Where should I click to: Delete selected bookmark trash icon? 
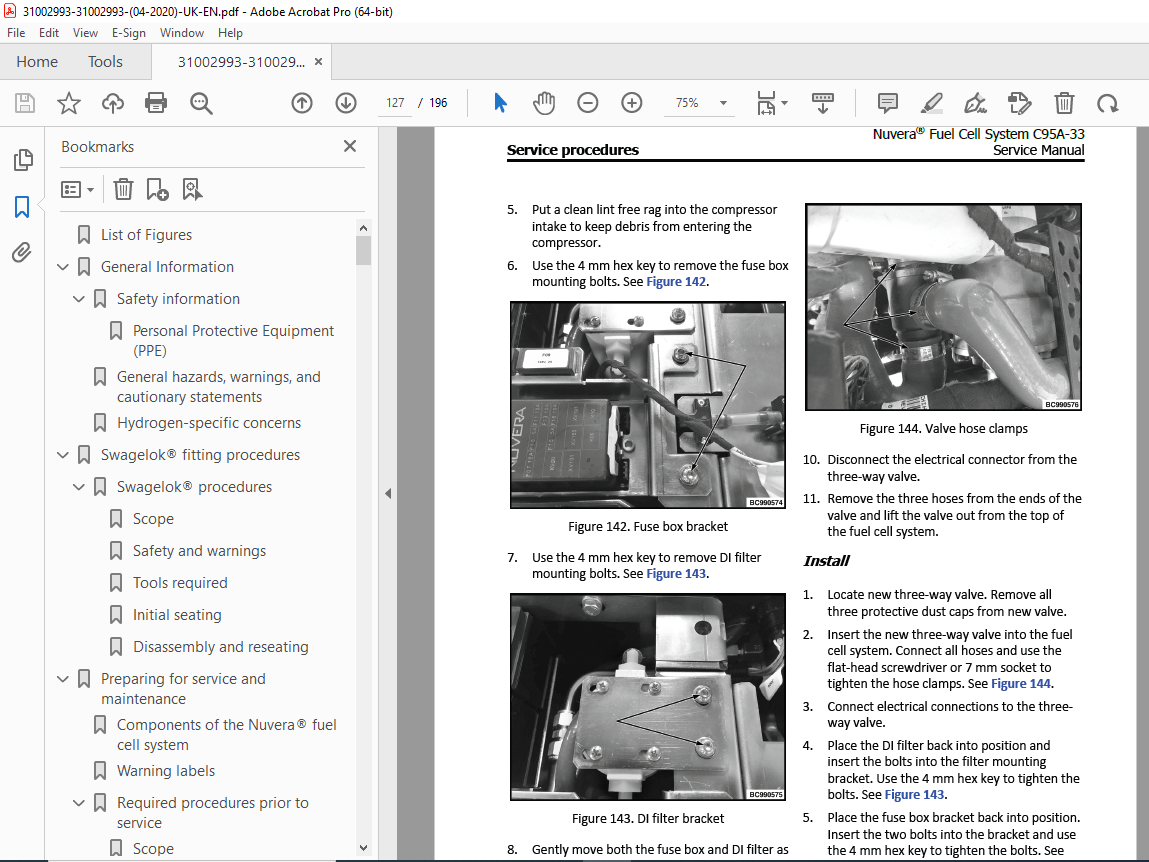click(x=123, y=190)
